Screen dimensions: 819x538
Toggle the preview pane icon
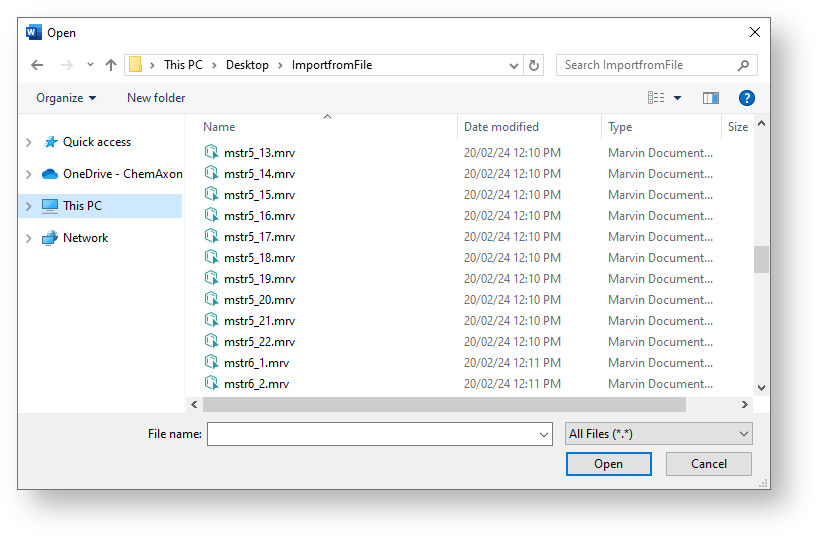(x=711, y=98)
